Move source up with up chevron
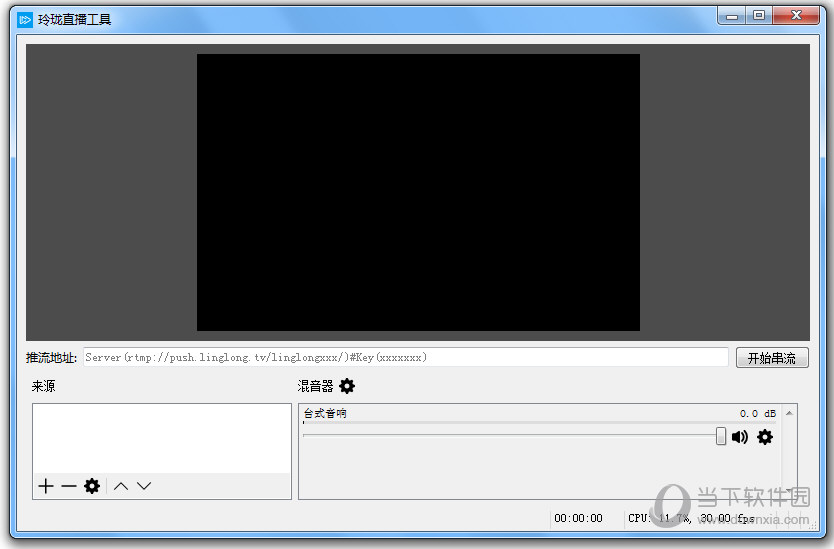The width and height of the screenshot is (834, 549). click(121, 486)
